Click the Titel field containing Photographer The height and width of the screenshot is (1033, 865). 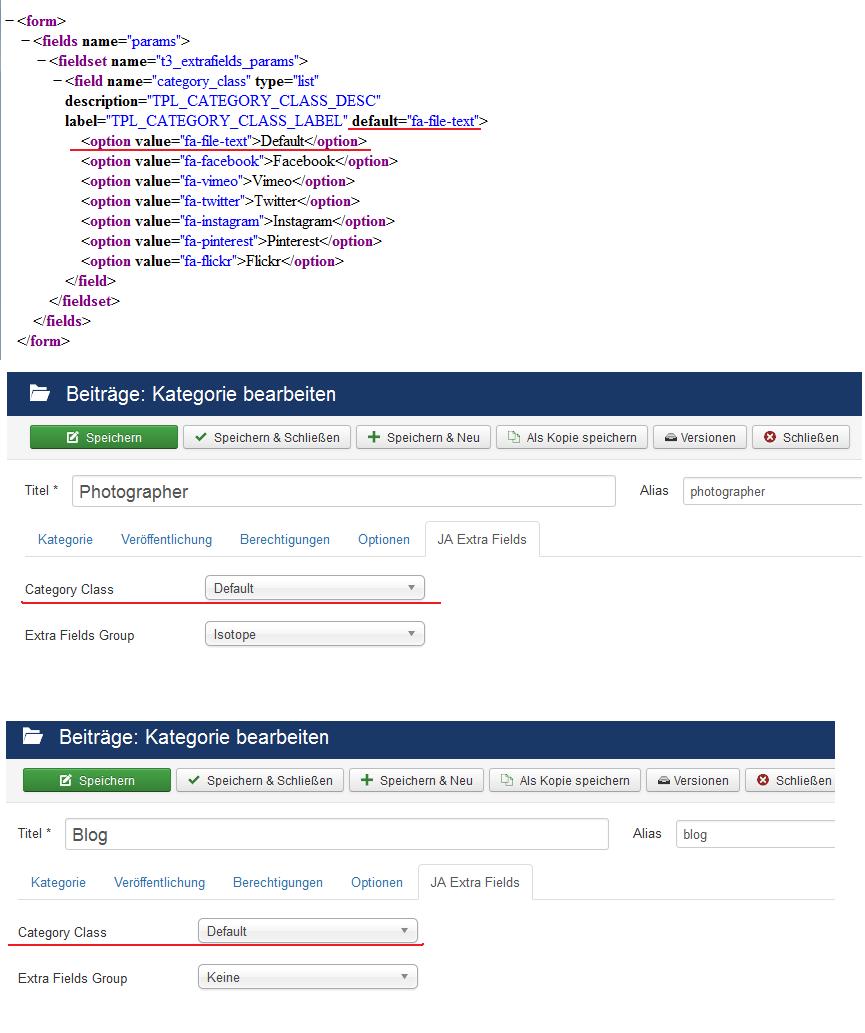tap(343, 491)
